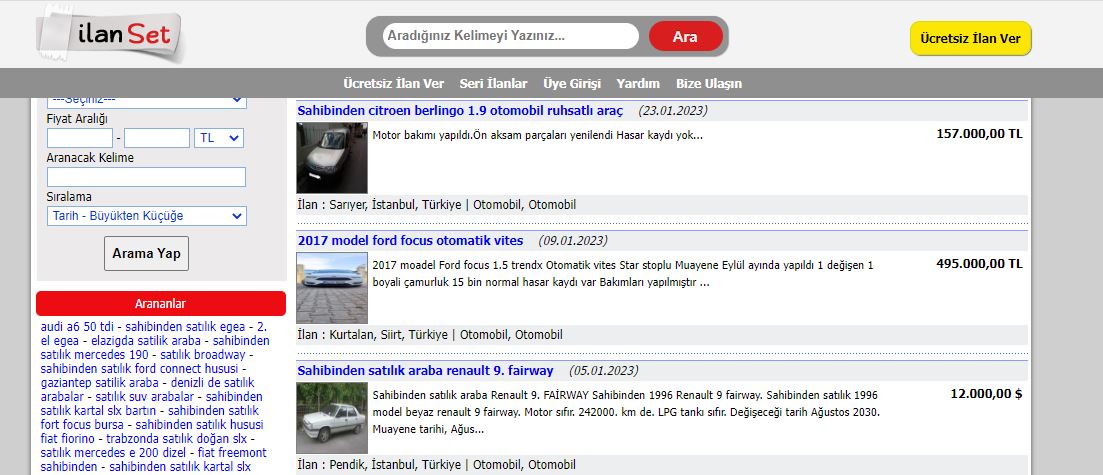Click 'sahibinden satılık ford connect hususi' link

pos(140,369)
